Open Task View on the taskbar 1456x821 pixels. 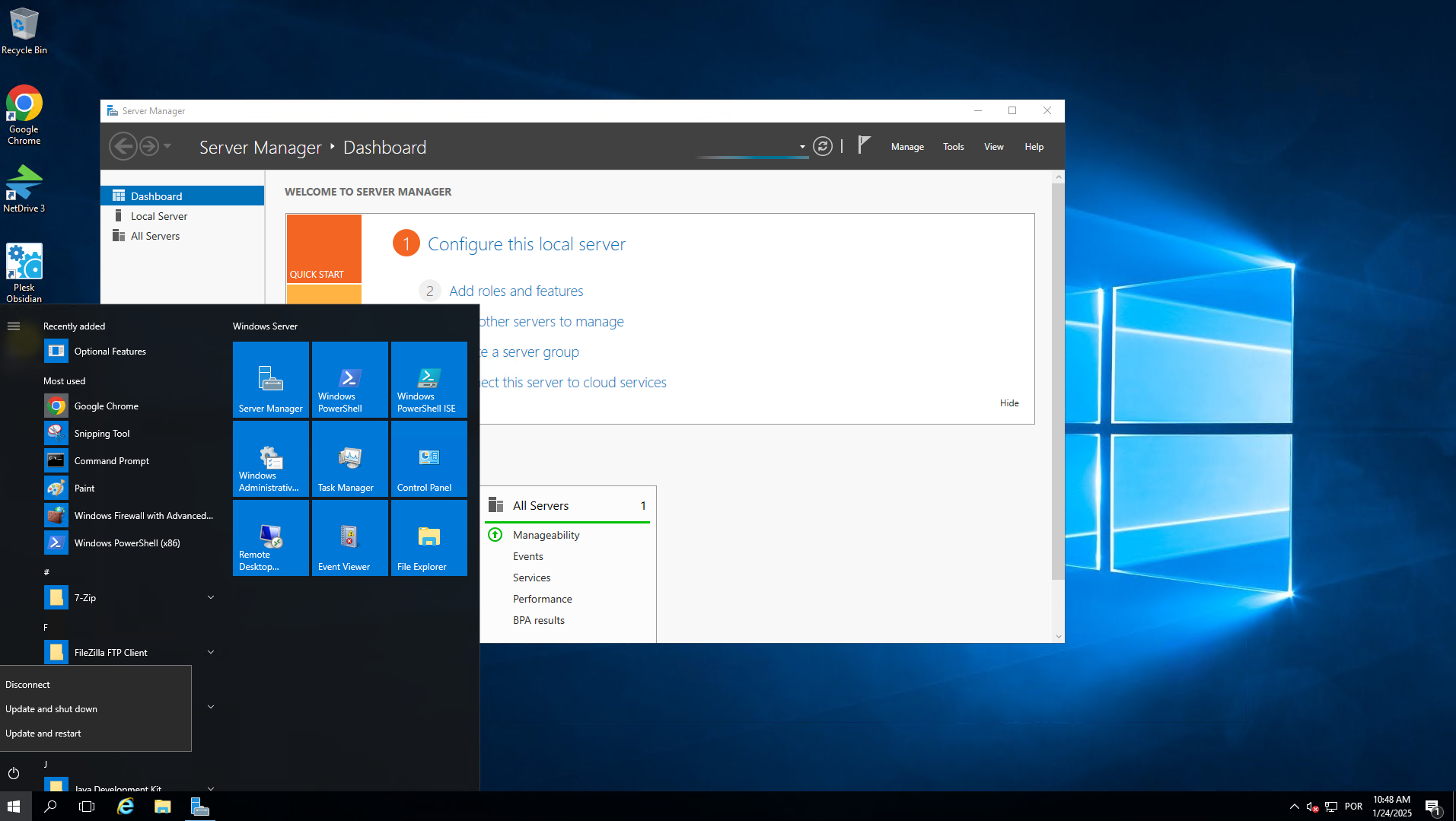(x=87, y=807)
